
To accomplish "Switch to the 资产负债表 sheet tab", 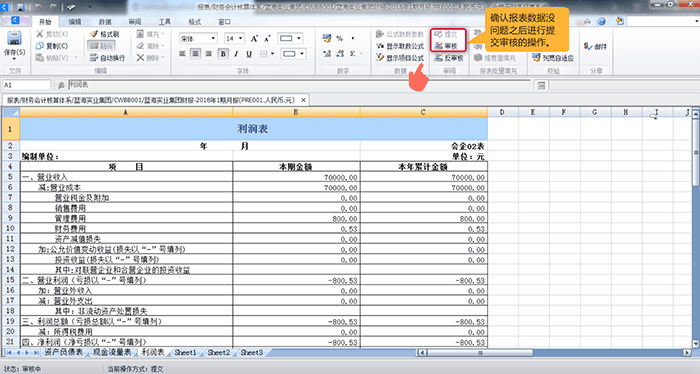I will click(x=63, y=353).
